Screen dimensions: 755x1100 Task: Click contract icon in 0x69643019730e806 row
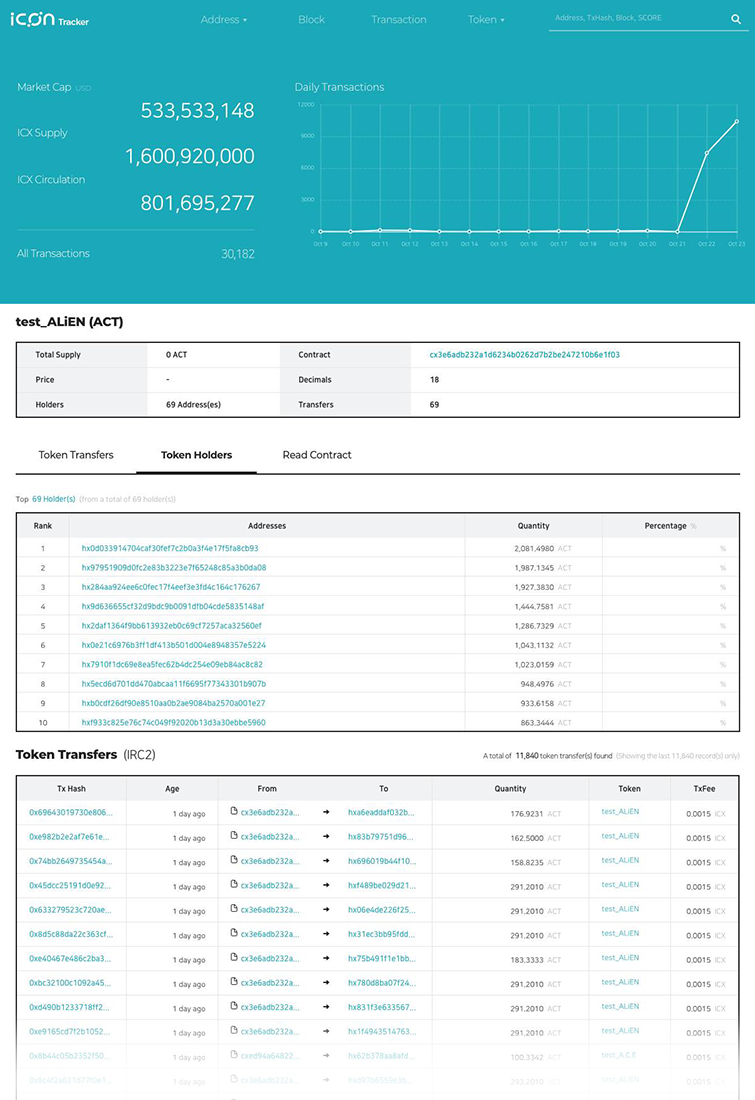tap(234, 812)
